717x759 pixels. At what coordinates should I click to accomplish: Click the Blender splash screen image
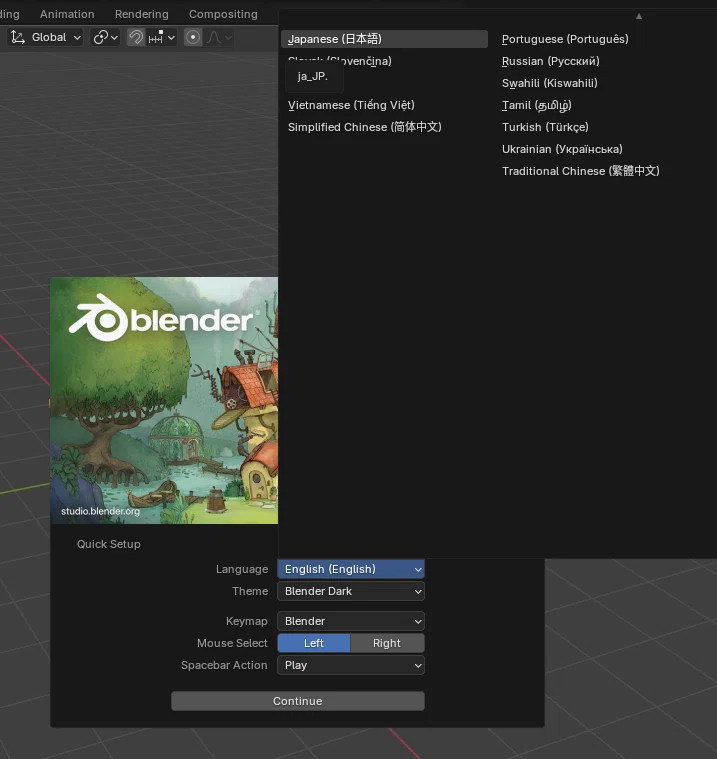164,400
